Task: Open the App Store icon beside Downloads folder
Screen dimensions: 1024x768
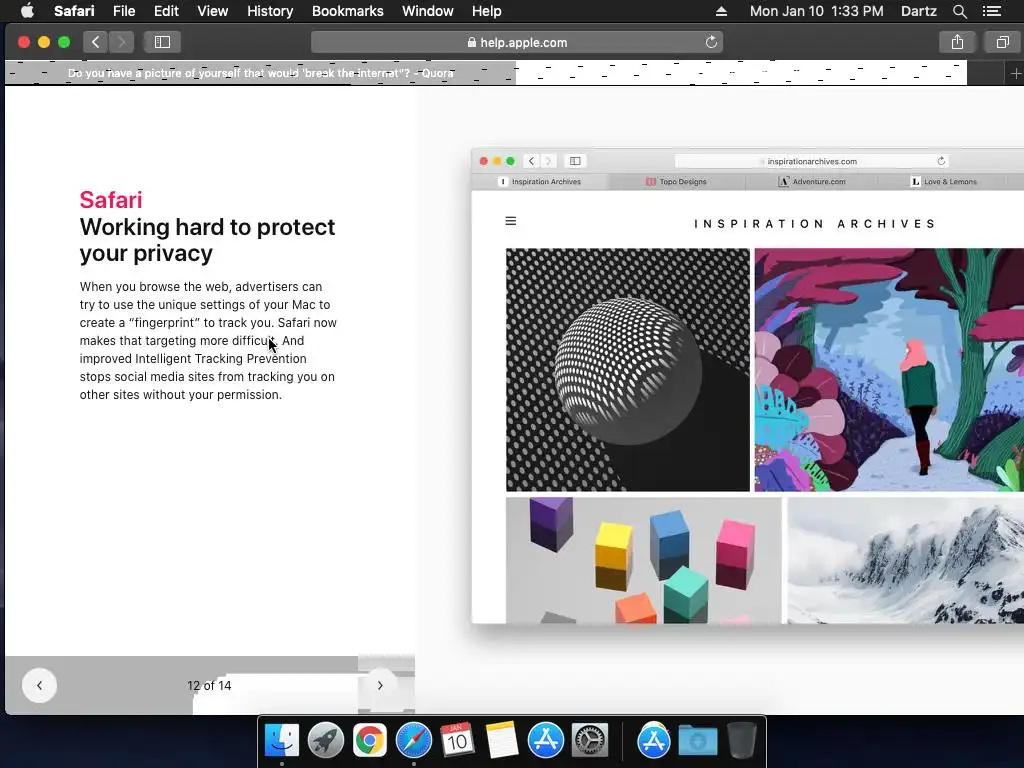Action: (x=654, y=741)
